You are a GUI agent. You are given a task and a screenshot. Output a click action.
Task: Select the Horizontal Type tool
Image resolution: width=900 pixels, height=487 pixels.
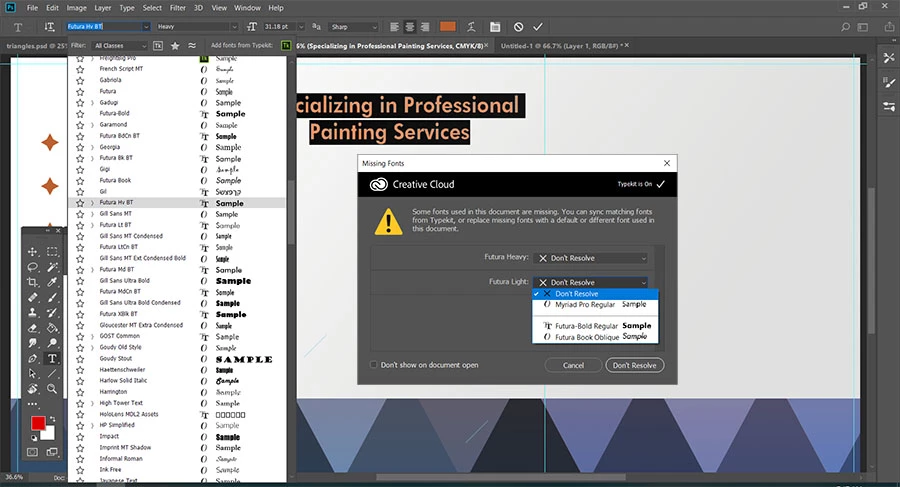(x=52, y=358)
